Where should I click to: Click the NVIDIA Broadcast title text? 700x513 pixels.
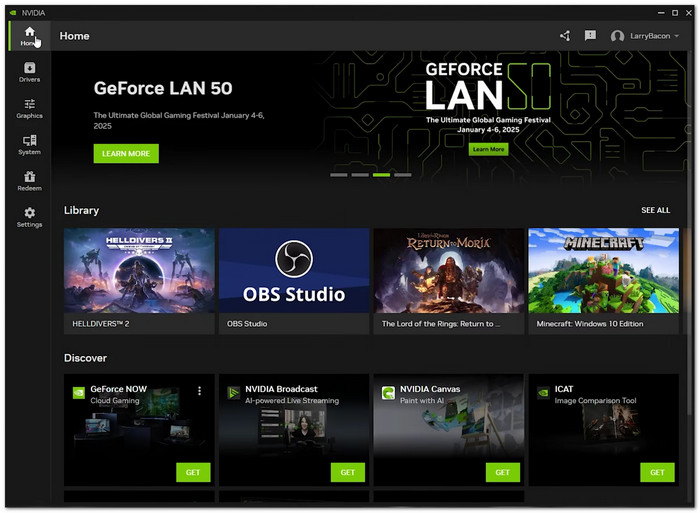[x=281, y=389]
